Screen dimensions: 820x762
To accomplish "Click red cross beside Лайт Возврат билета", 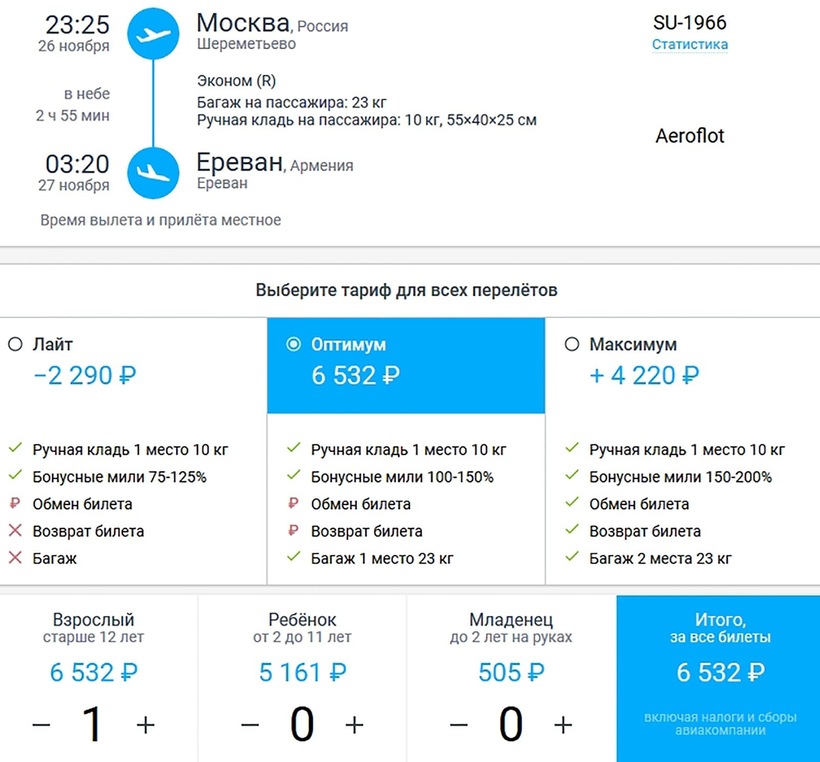I will (x=15, y=531).
